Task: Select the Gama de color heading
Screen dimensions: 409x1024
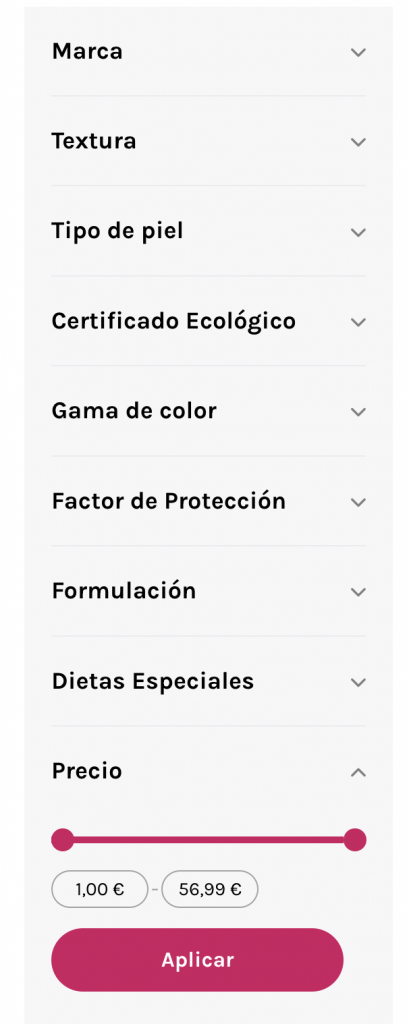Action: point(134,411)
